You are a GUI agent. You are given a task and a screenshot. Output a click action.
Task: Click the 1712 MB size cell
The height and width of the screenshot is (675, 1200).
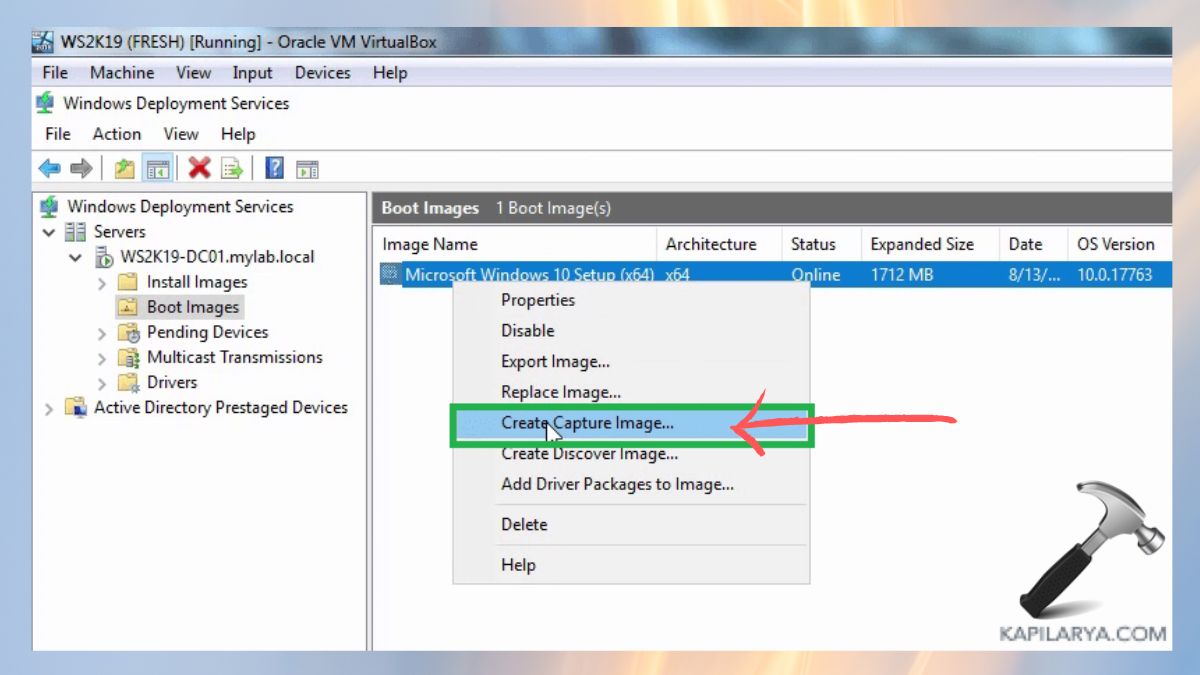pyautogui.click(x=904, y=274)
